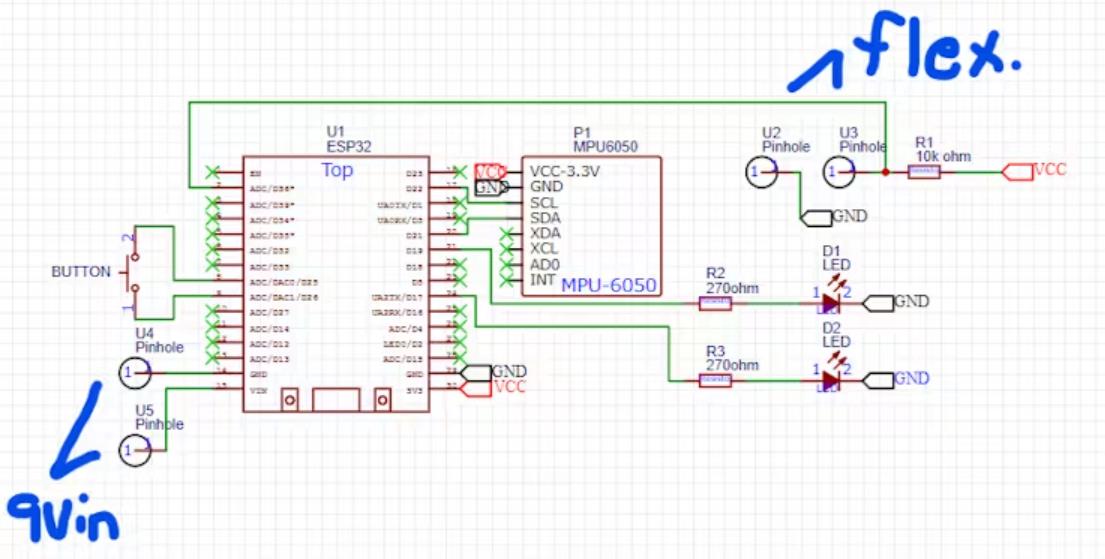Select the D2 LED diode symbol
Screen dimensions: 1105x559
tap(831, 380)
